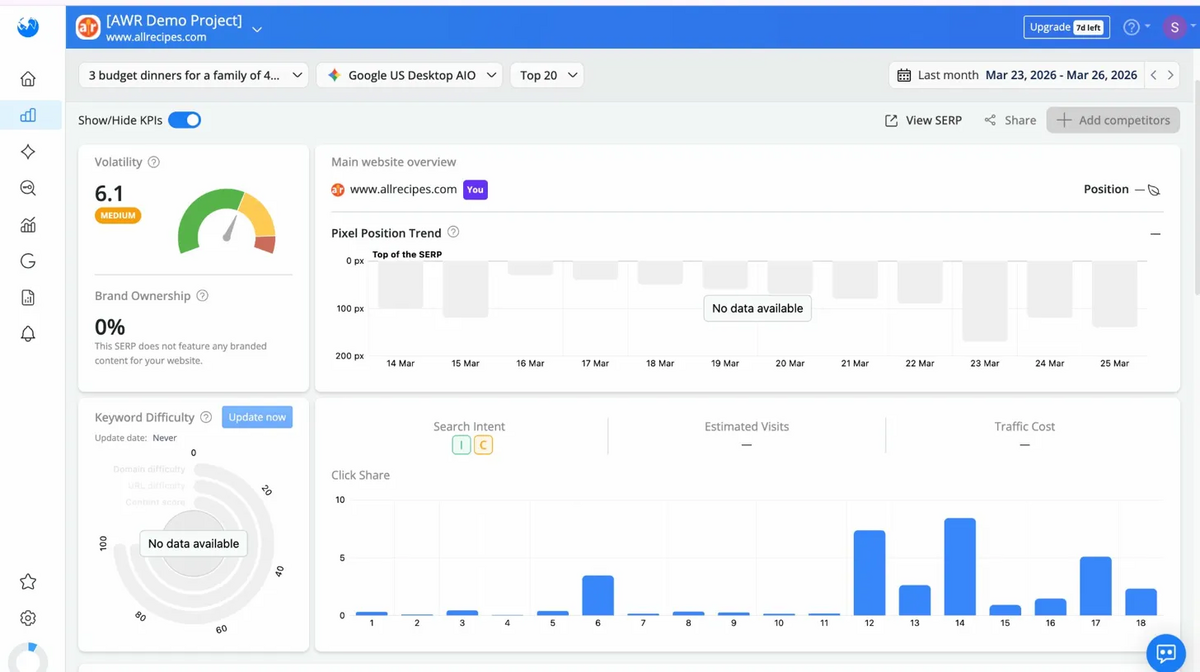This screenshot has width=1200, height=672.
Task: Open the chat support bubble icon
Action: coord(1165,654)
